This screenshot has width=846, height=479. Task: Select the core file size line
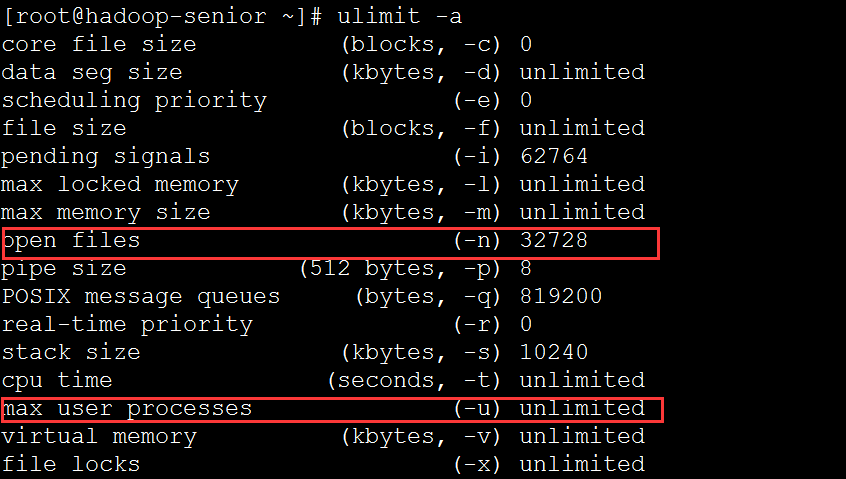pos(267,44)
